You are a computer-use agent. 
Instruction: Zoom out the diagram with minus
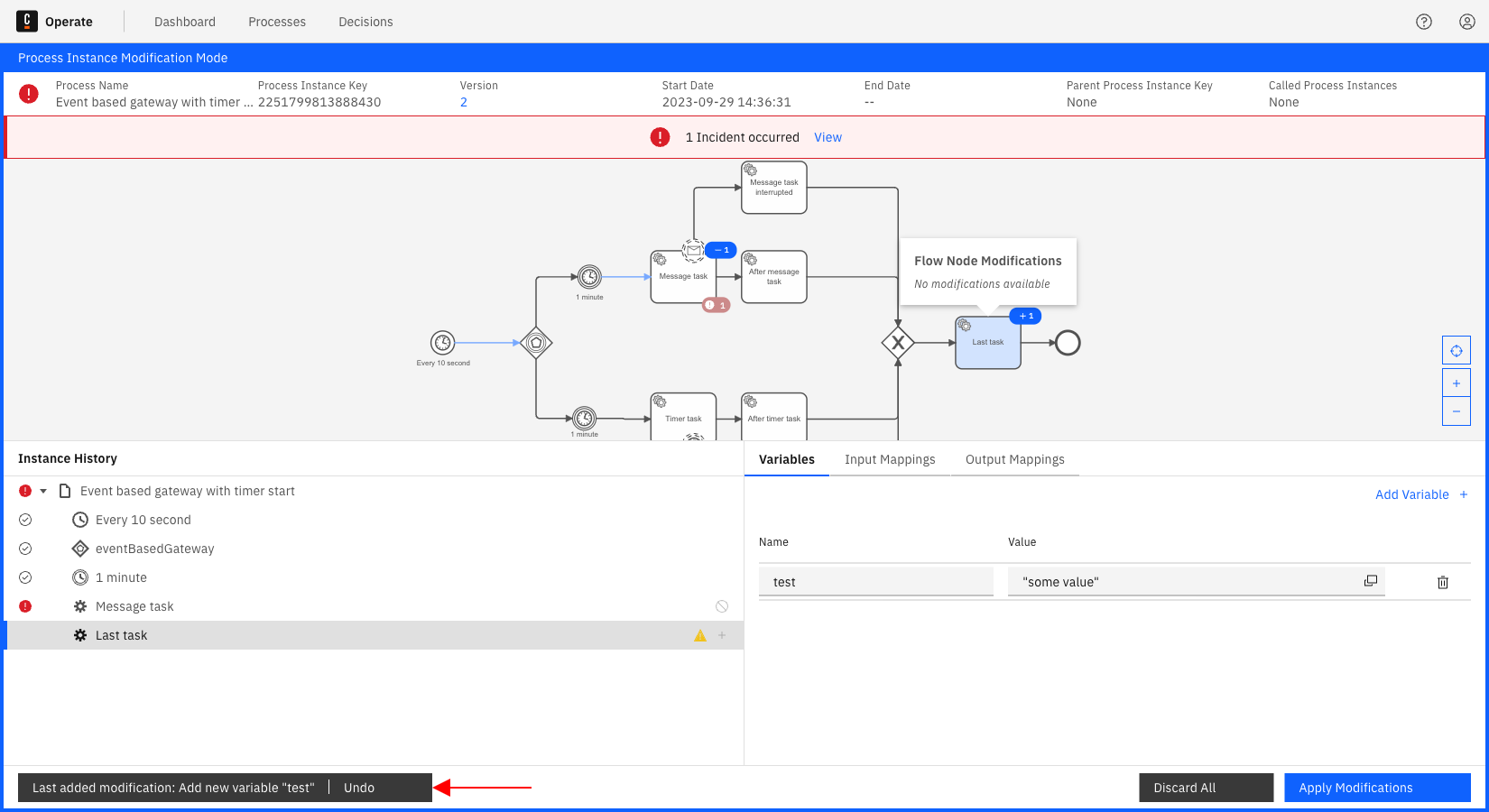(x=1456, y=411)
